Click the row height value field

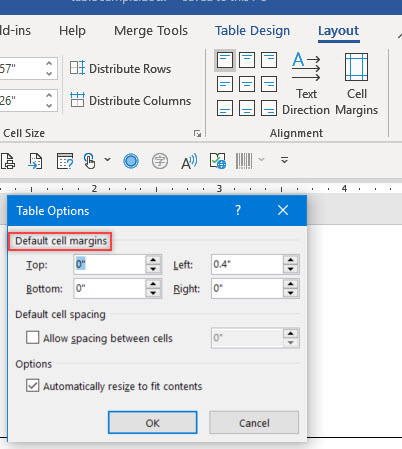pyautogui.click(x=21, y=69)
